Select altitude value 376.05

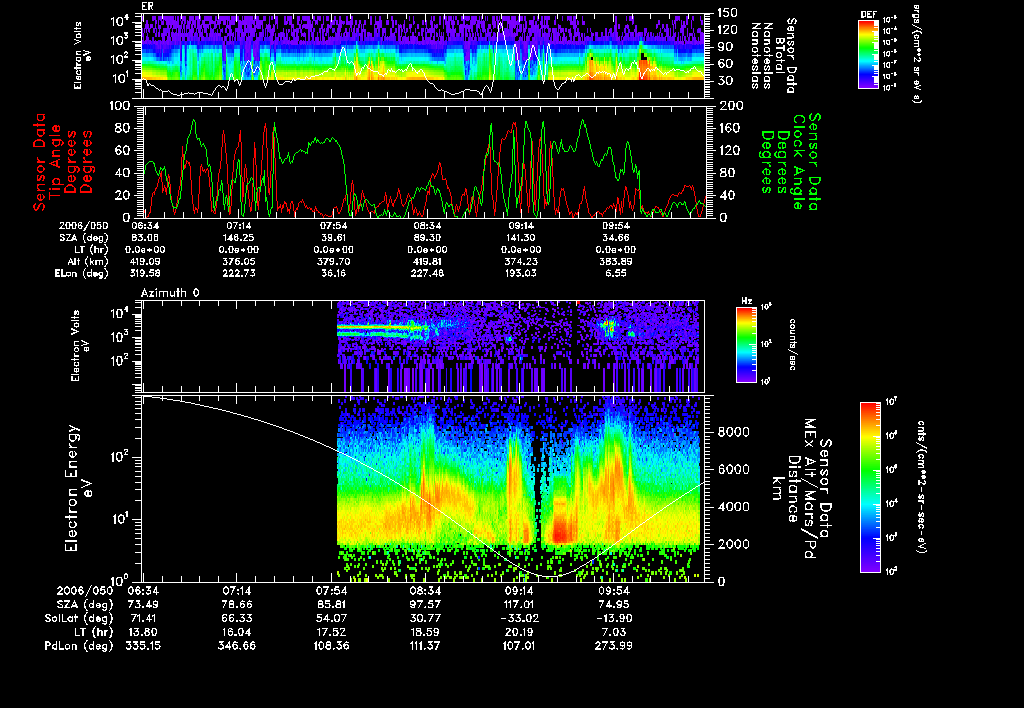pyautogui.click(x=239, y=261)
